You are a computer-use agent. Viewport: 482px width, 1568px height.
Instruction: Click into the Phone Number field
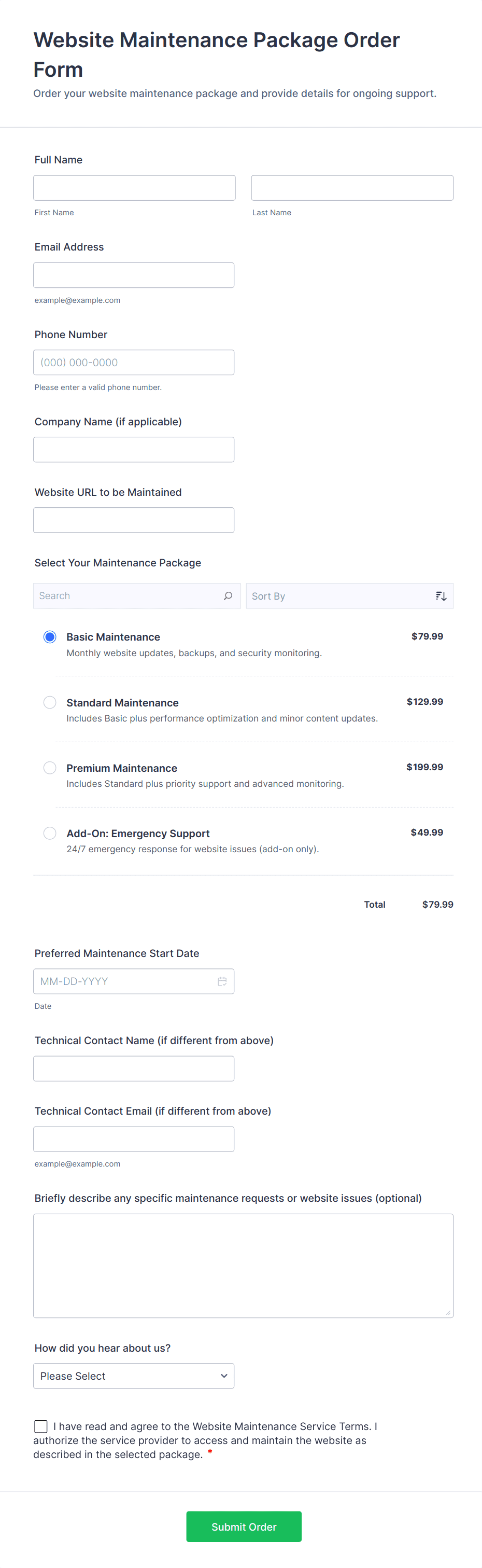tap(134, 362)
